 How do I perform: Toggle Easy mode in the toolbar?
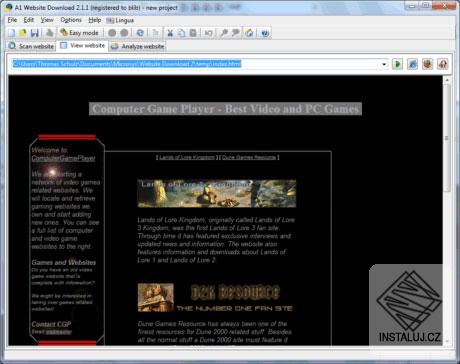click(79, 33)
